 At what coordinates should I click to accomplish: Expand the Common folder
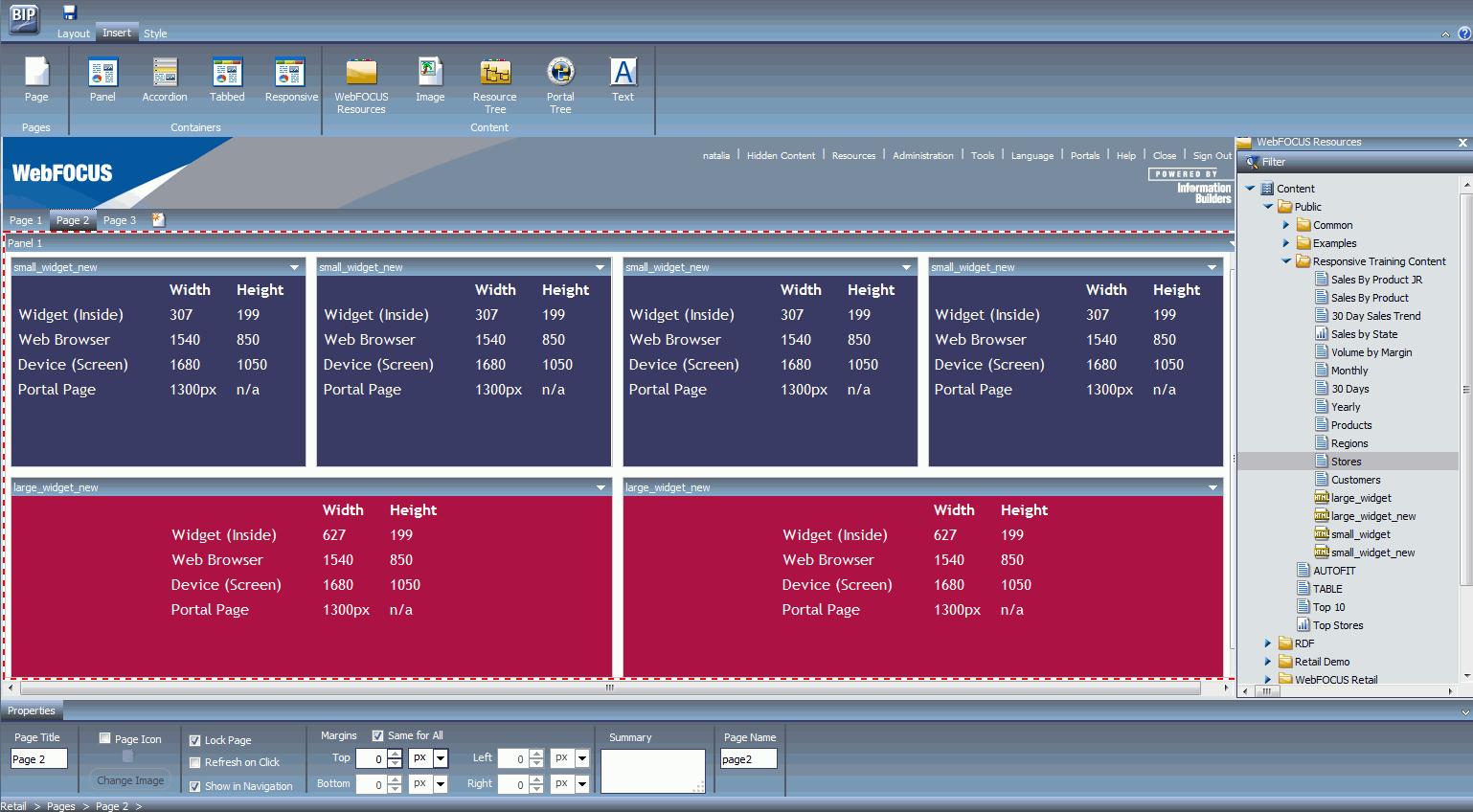(x=1286, y=225)
